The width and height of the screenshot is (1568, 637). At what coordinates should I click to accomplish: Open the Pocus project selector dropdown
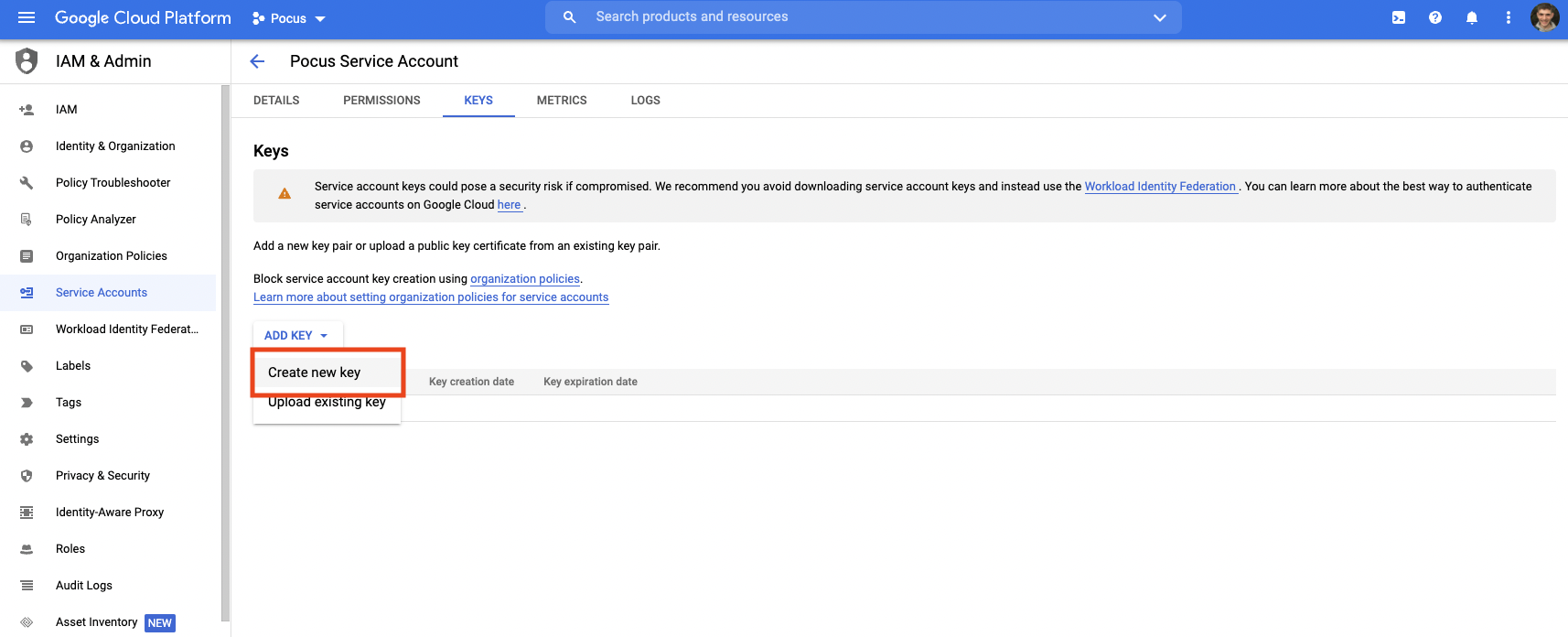[289, 18]
